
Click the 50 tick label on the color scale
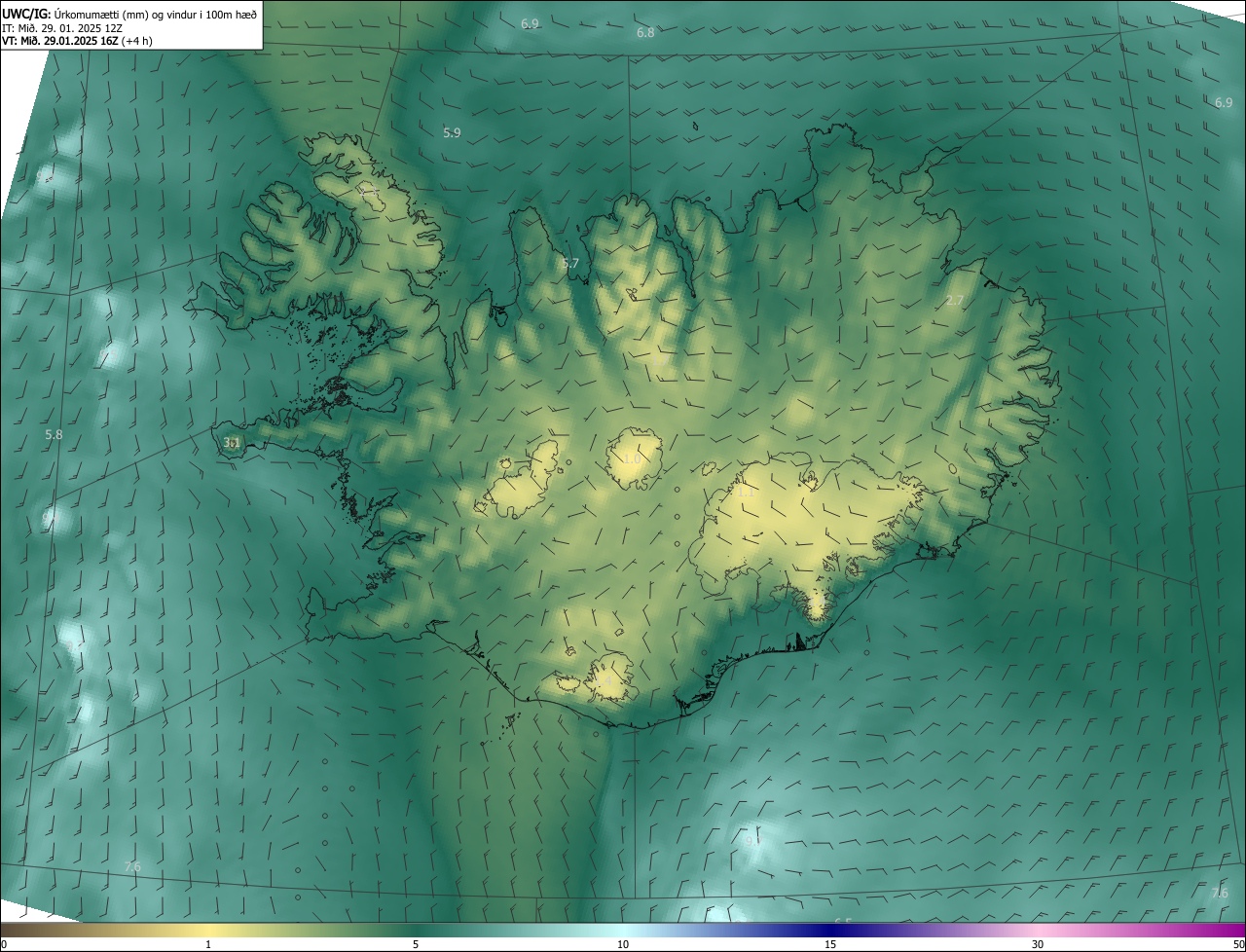coord(1238,944)
